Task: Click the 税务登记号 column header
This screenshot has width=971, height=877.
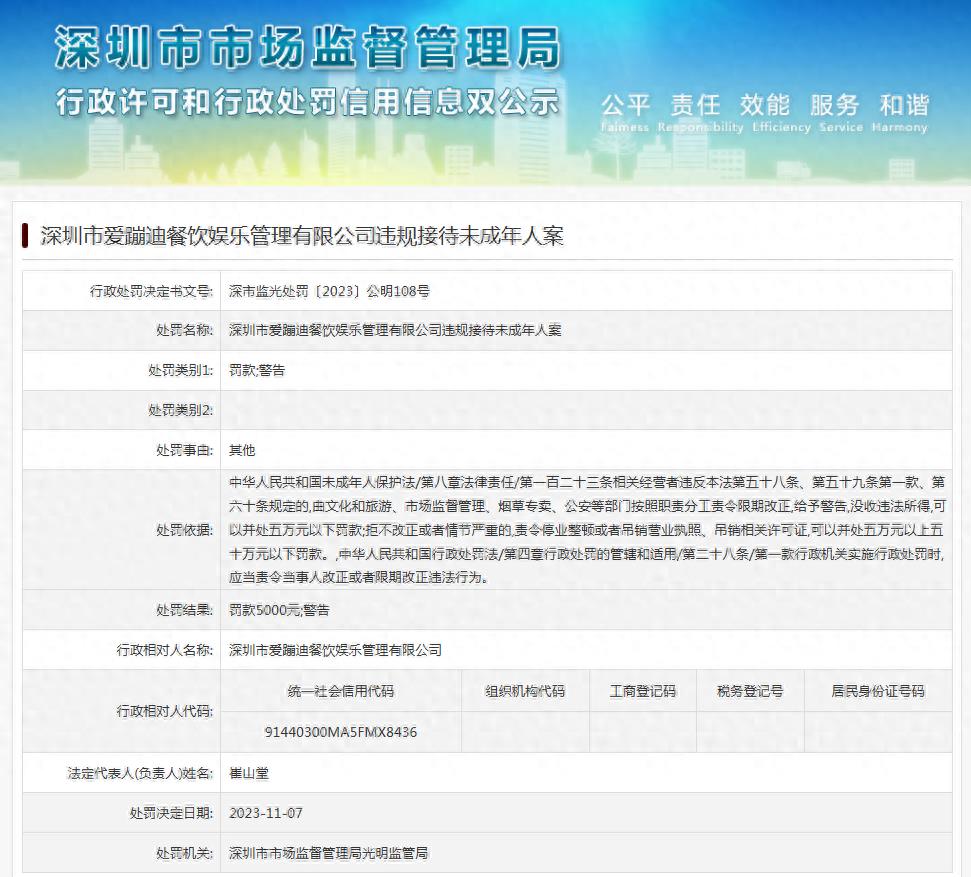Action: (750, 691)
